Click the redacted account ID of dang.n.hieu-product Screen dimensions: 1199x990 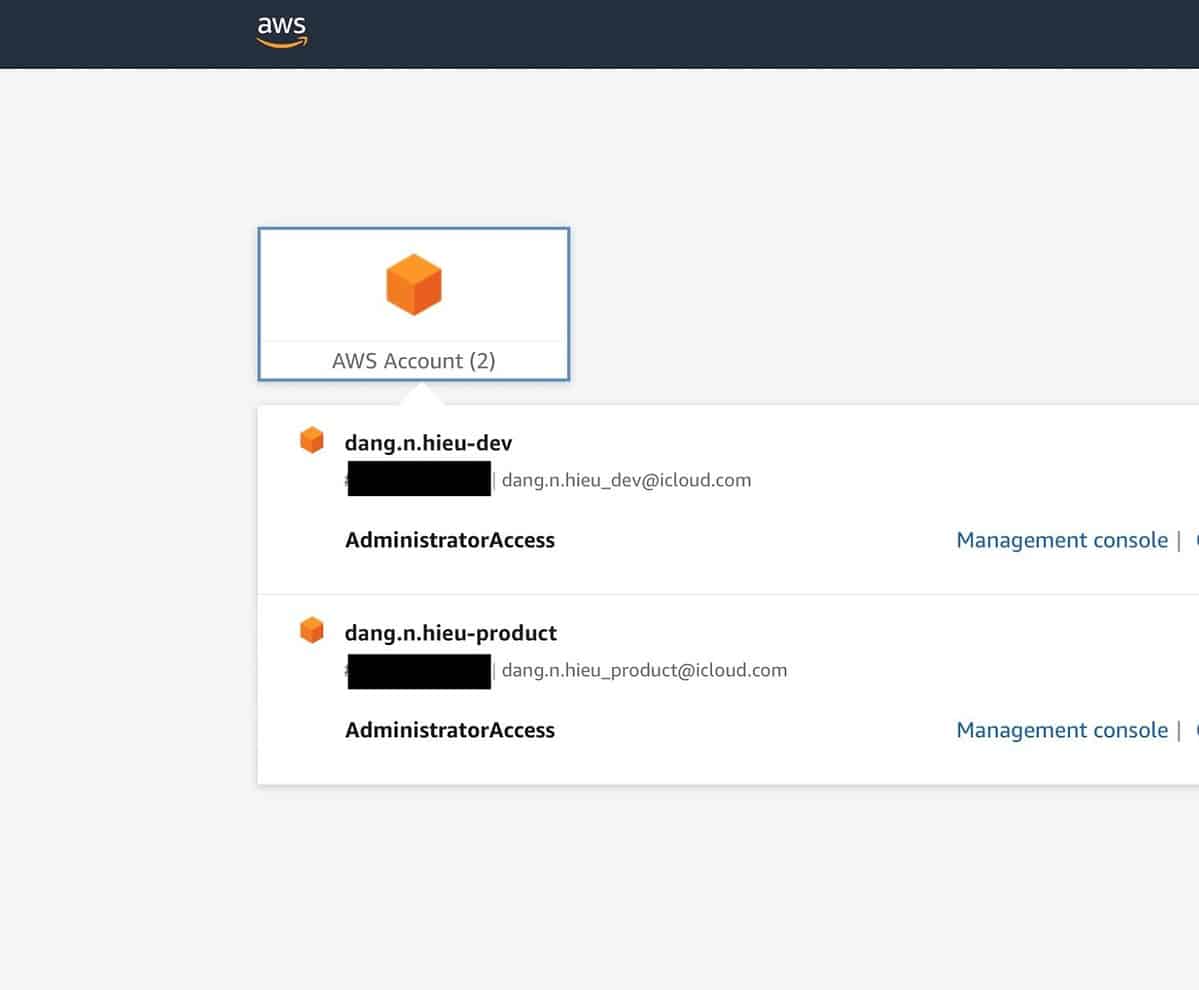[418, 670]
